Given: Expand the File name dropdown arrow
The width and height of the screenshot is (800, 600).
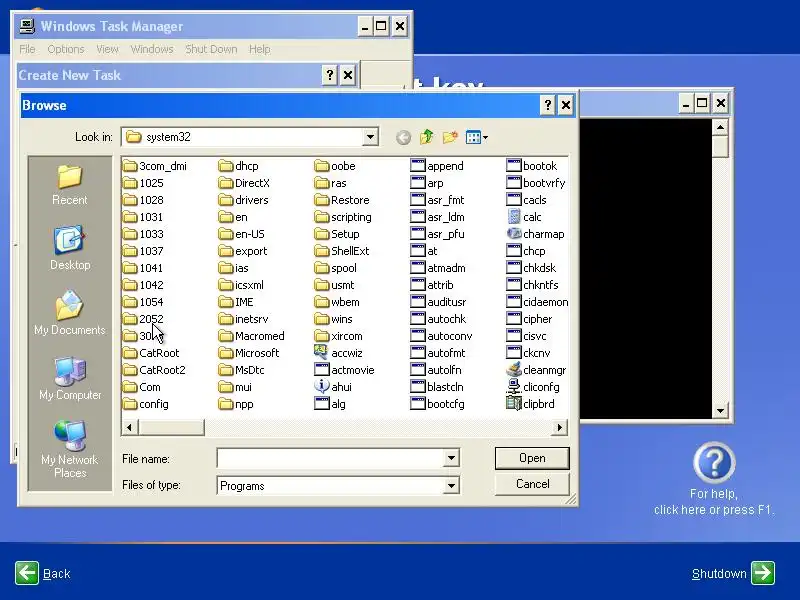Looking at the screenshot, I should coord(451,458).
